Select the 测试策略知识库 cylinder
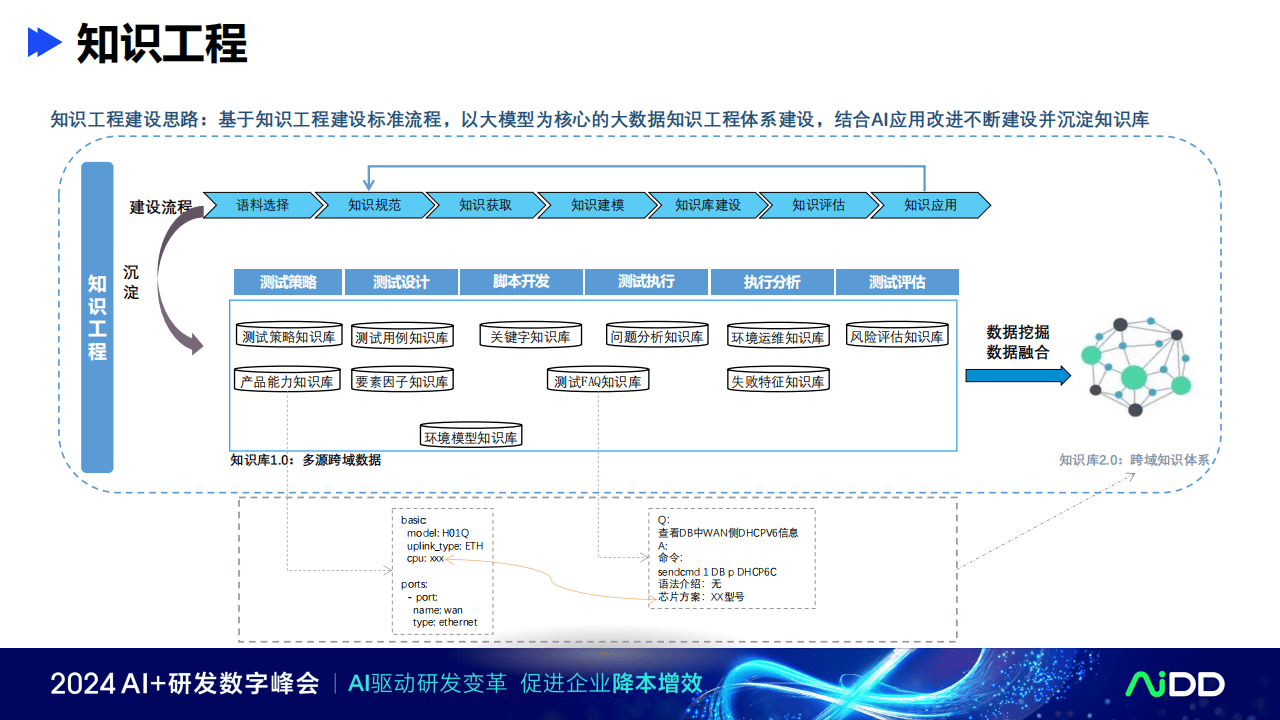This screenshot has width=1280, height=720. pyautogui.click(x=289, y=336)
